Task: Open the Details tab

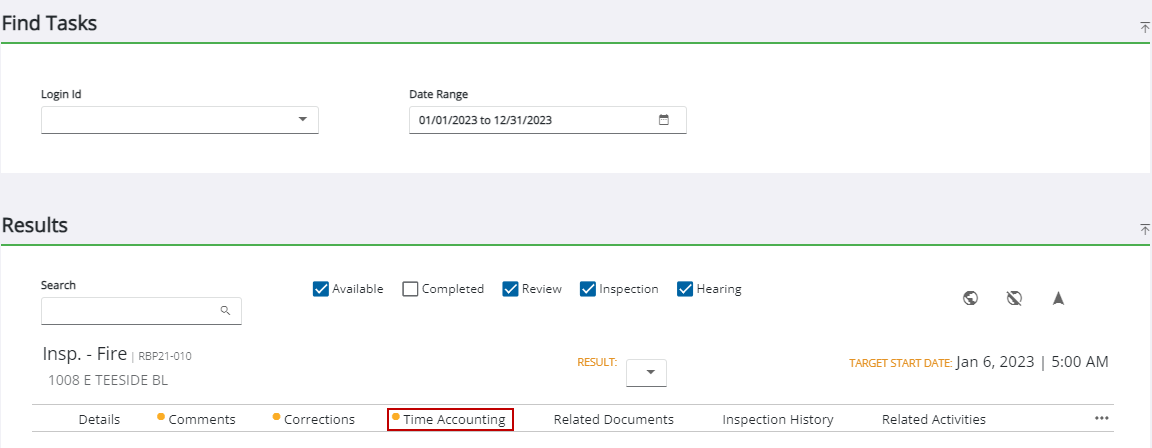Action: 99,419
